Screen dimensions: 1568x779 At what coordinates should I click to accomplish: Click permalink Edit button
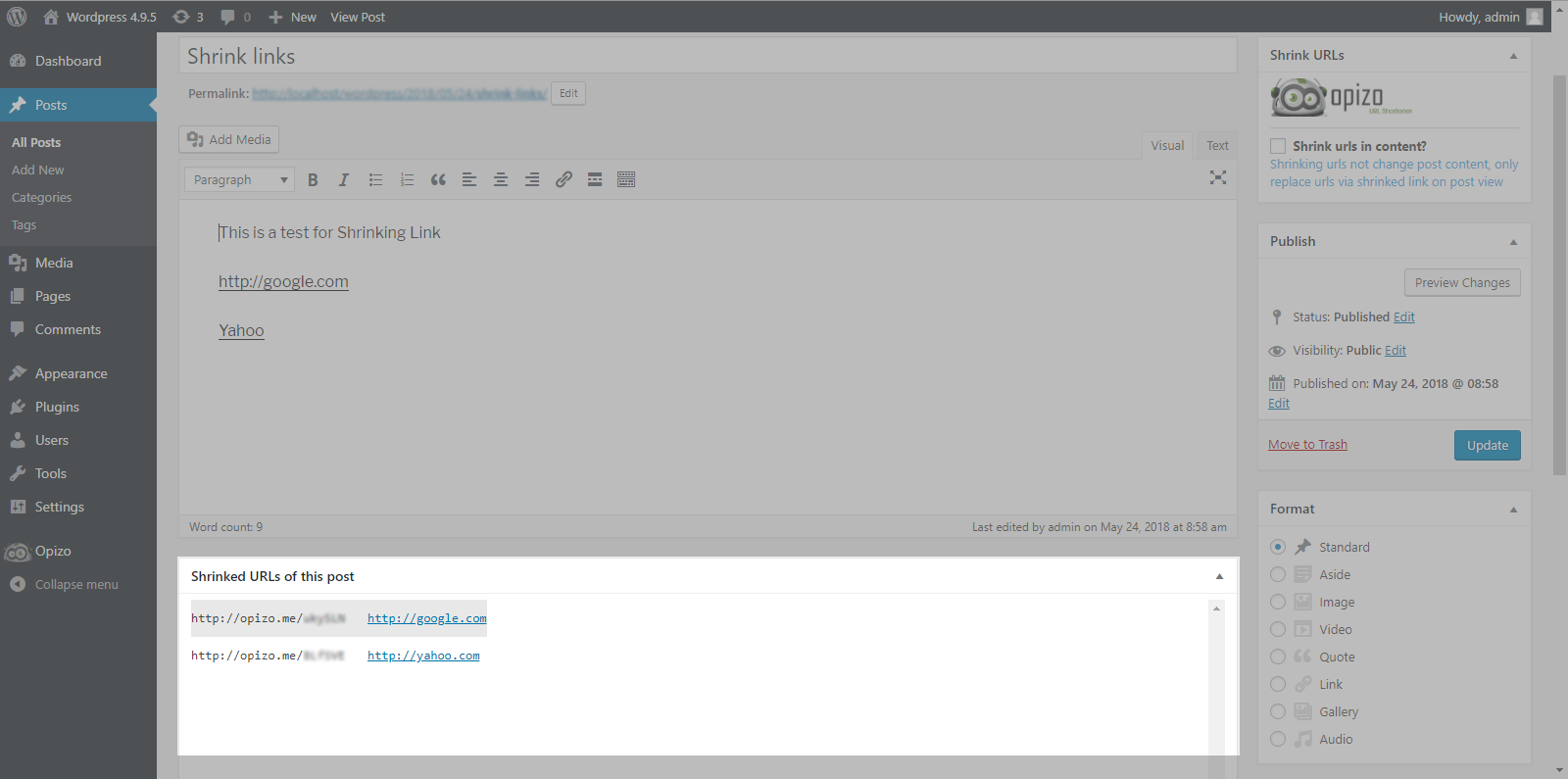coord(568,93)
